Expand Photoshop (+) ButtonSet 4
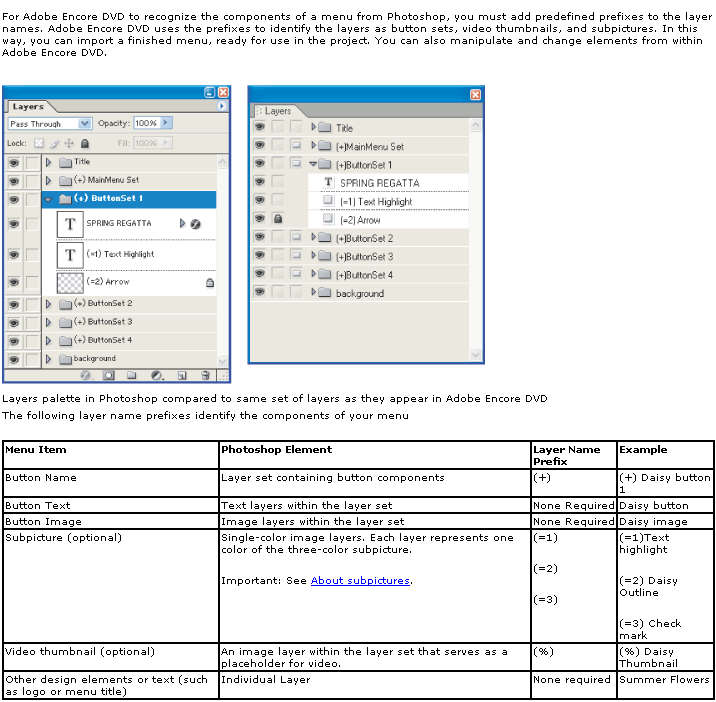 point(48,340)
